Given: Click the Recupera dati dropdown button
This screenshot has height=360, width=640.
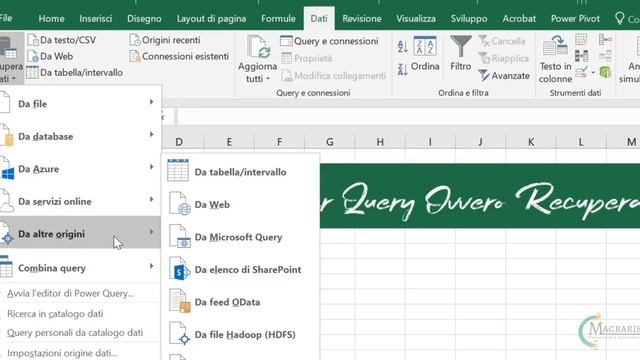Looking at the screenshot, I should point(11,58).
